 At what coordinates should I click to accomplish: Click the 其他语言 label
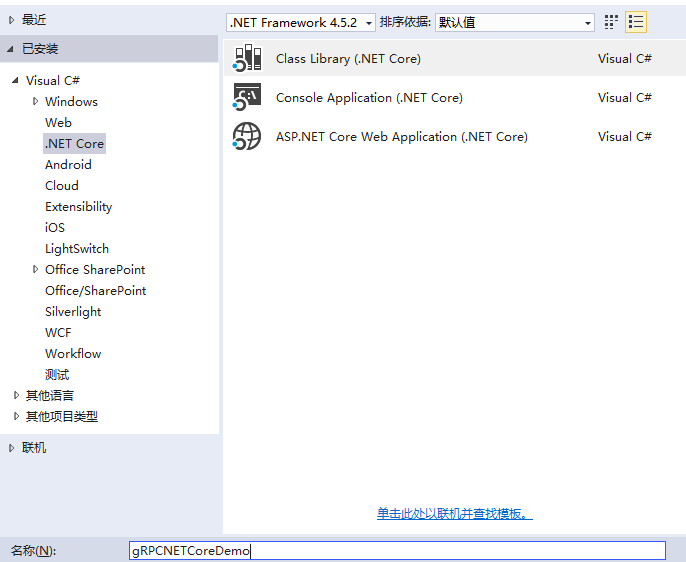(49, 395)
